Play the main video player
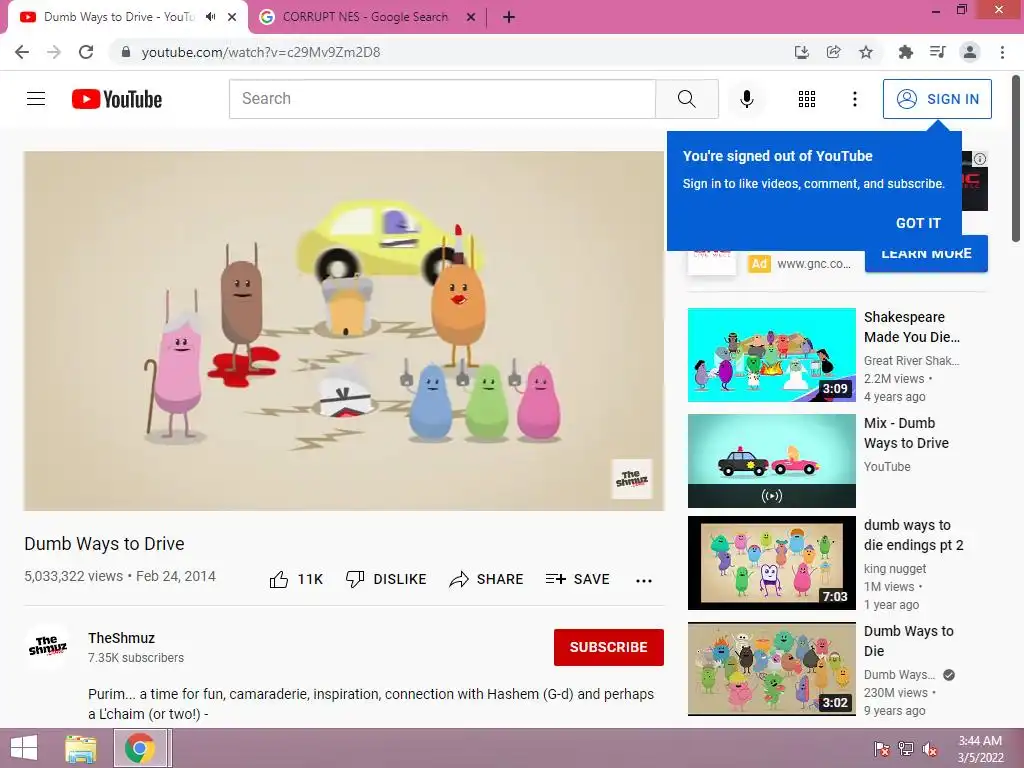The width and height of the screenshot is (1024, 768). (344, 330)
